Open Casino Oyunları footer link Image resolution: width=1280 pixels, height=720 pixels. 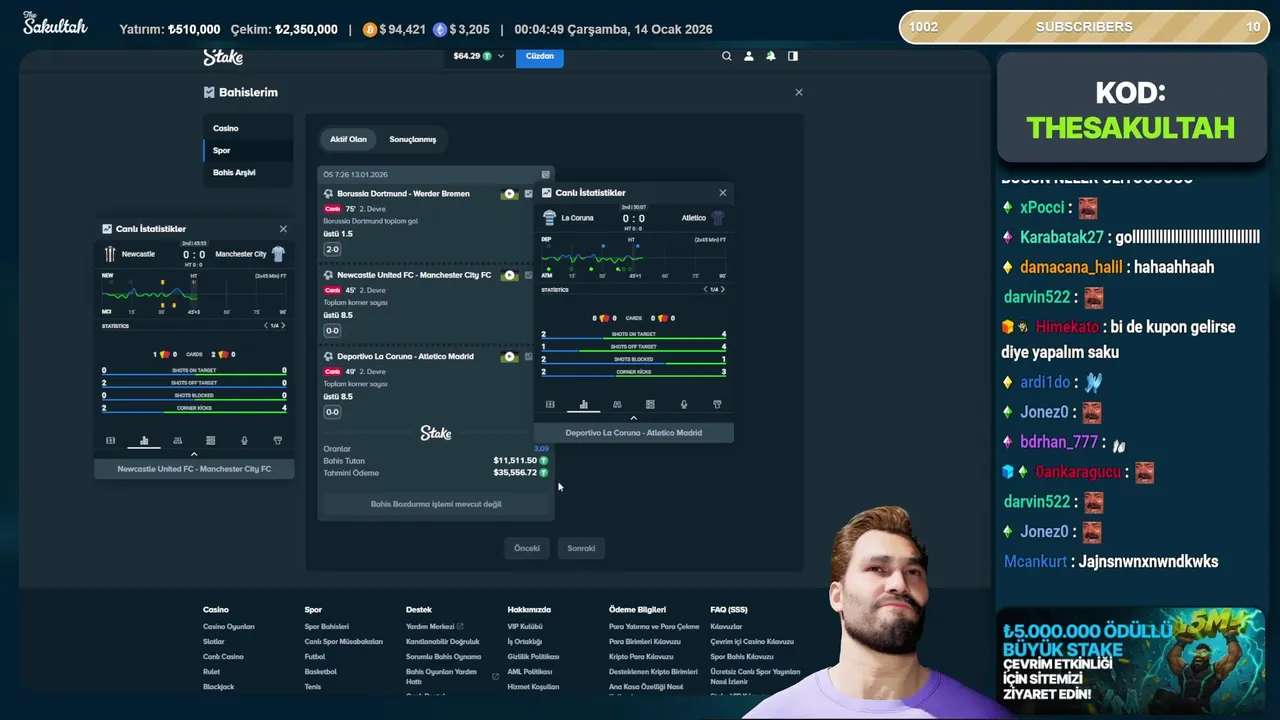click(229, 627)
